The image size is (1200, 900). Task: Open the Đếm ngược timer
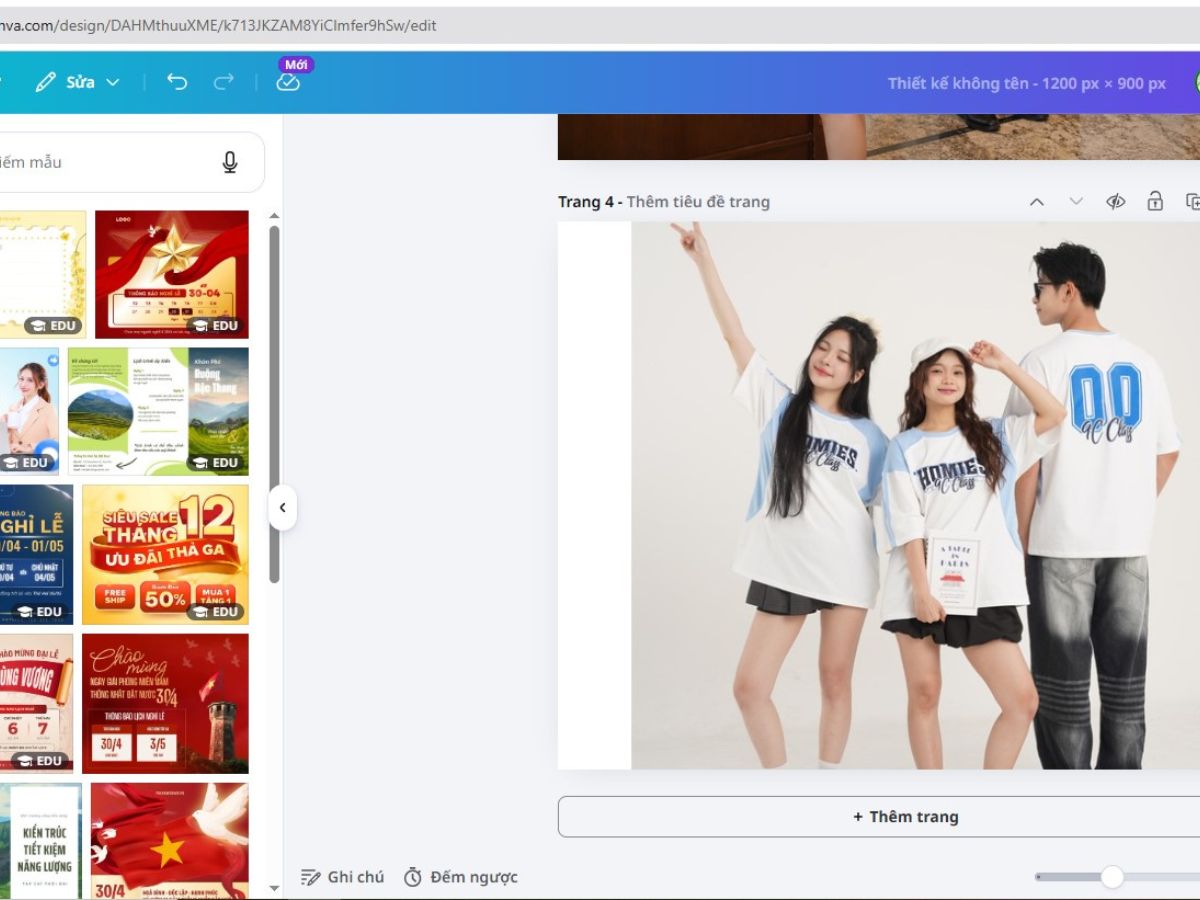pyautogui.click(x=461, y=877)
